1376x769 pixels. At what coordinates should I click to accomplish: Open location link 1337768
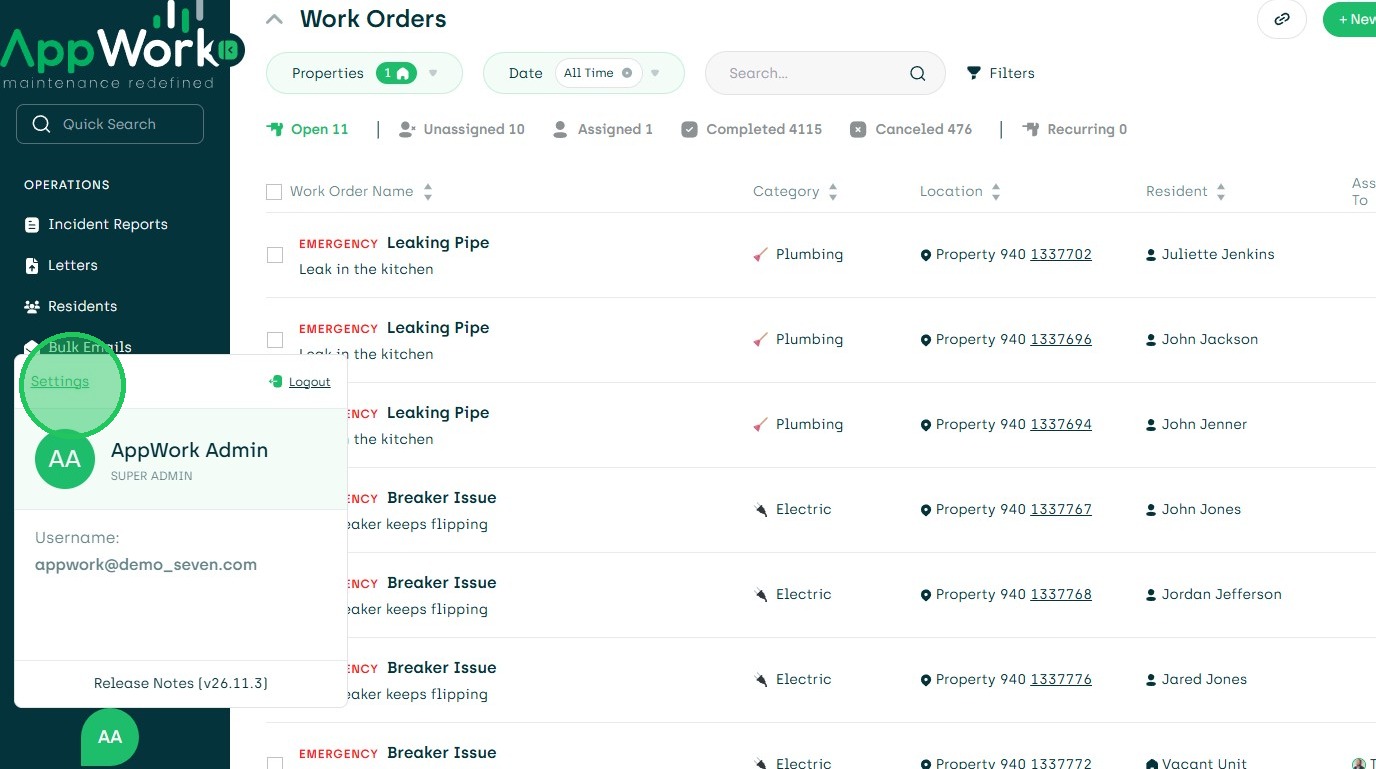1061,595
